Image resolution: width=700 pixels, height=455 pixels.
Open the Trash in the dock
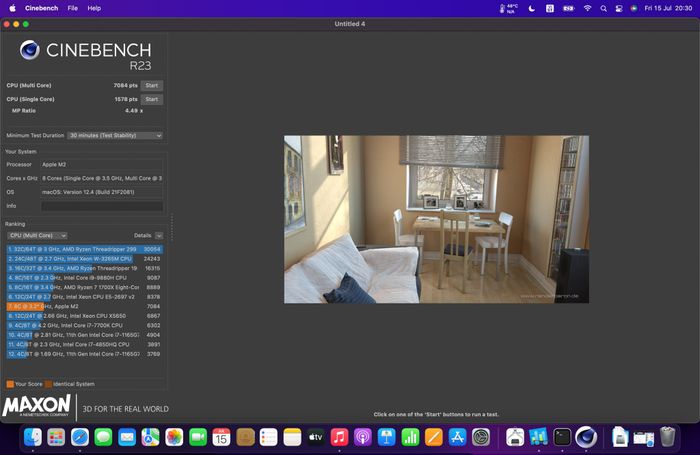coord(667,437)
